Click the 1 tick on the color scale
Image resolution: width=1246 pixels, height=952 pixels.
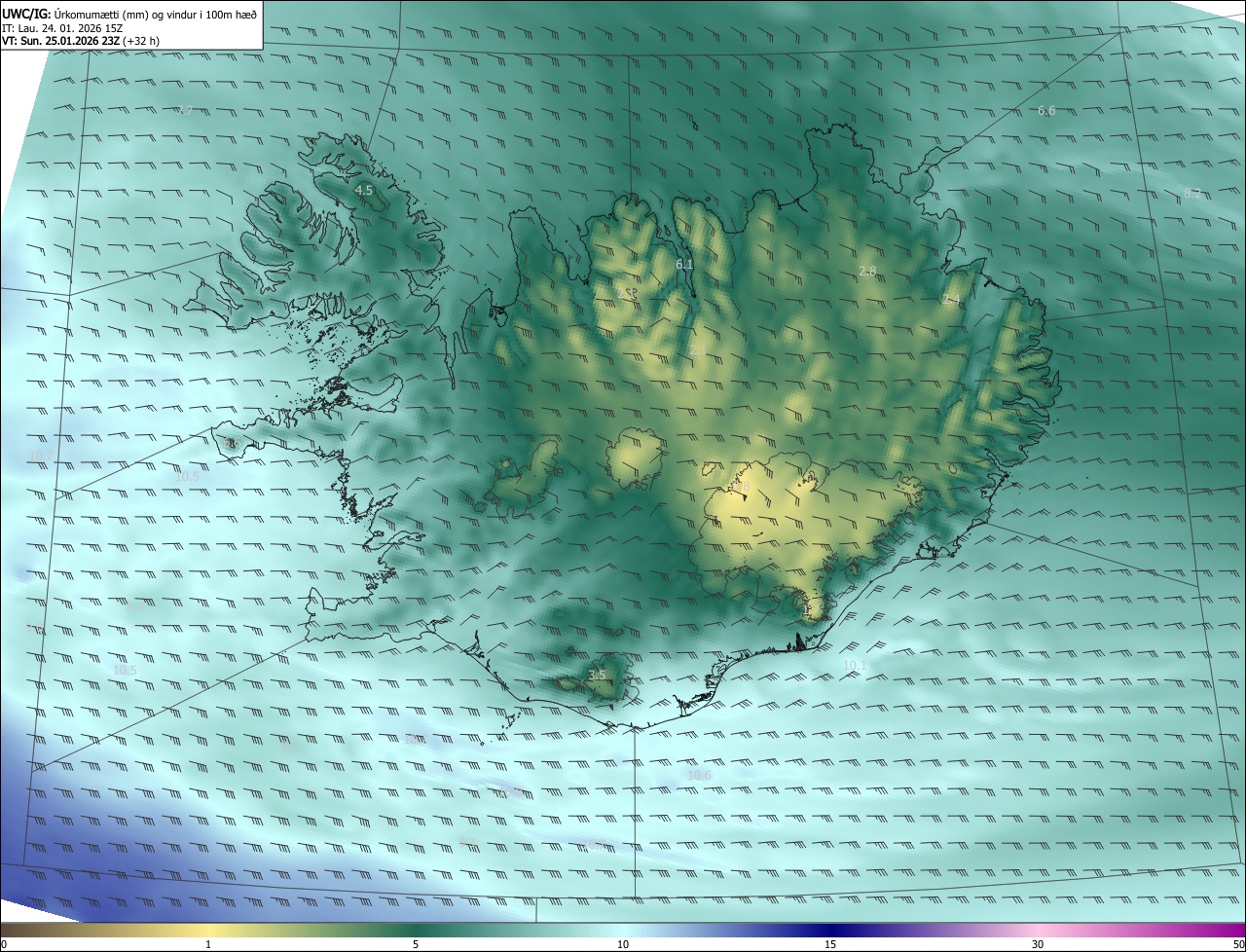coord(207,945)
